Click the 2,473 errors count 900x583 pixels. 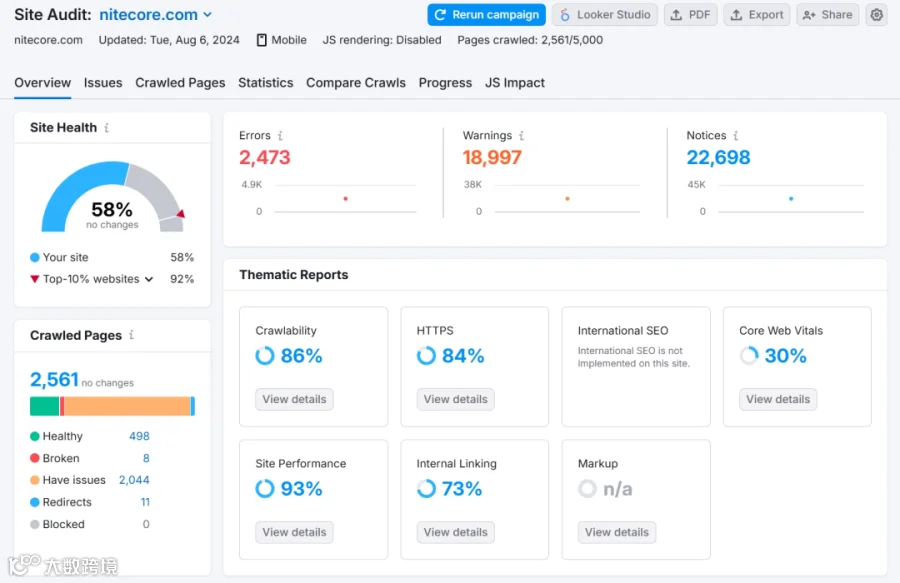pos(265,157)
